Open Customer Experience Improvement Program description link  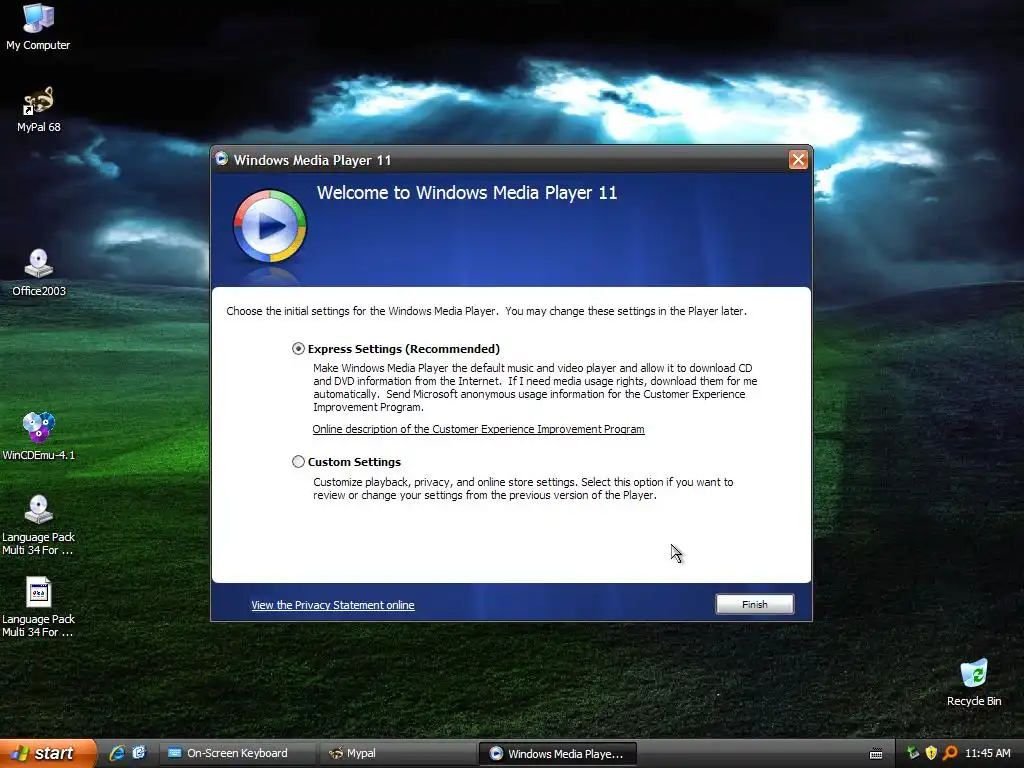478,429
